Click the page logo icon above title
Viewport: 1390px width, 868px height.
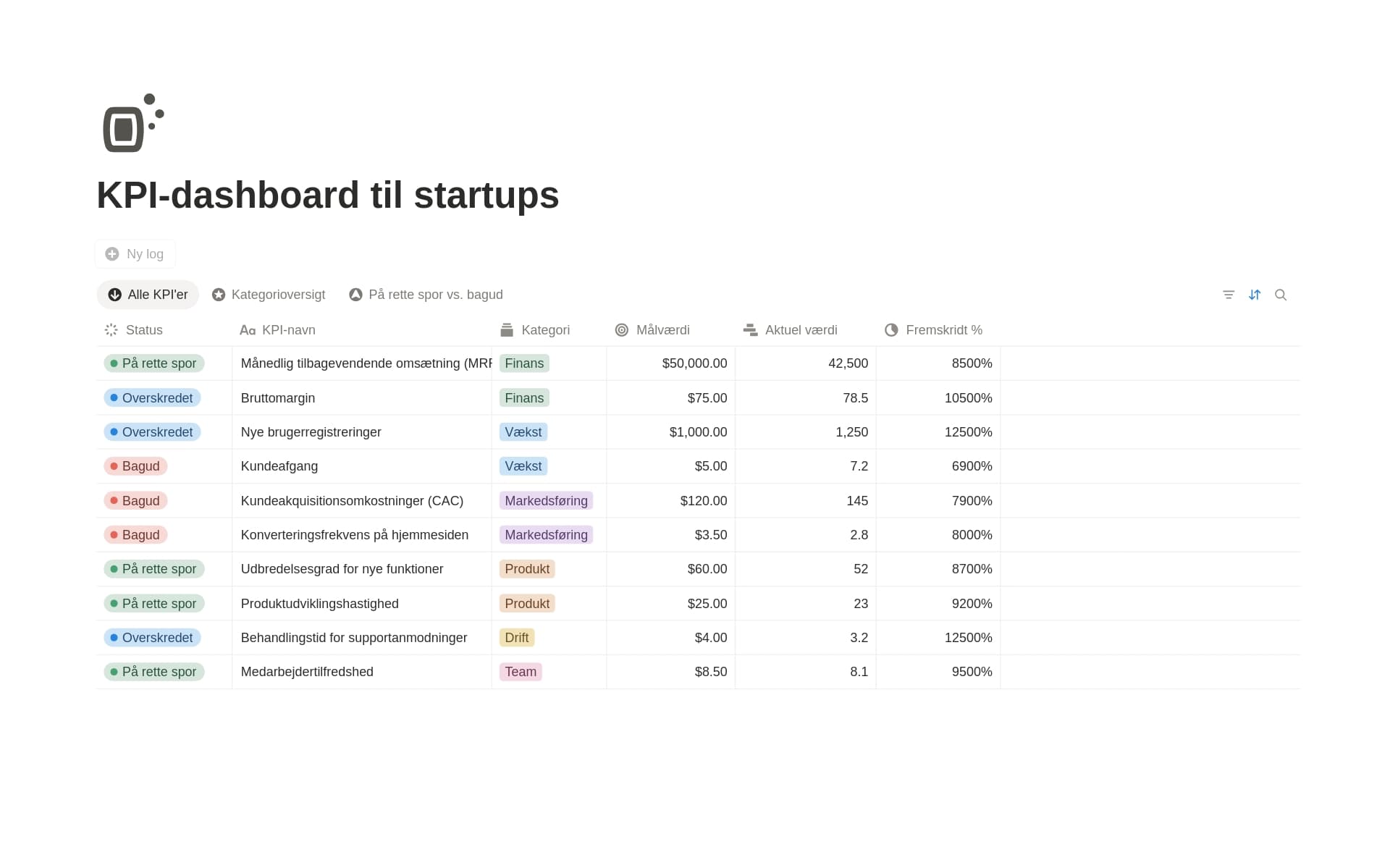click(x=134, y=123)
